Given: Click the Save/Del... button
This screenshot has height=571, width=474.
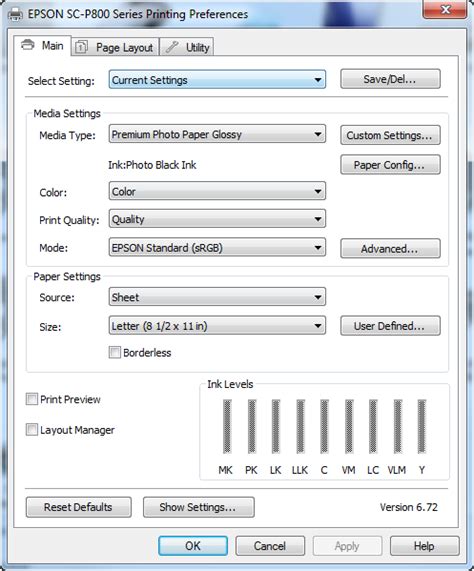Looking at the screenshot, I should (x=390, y=79).
